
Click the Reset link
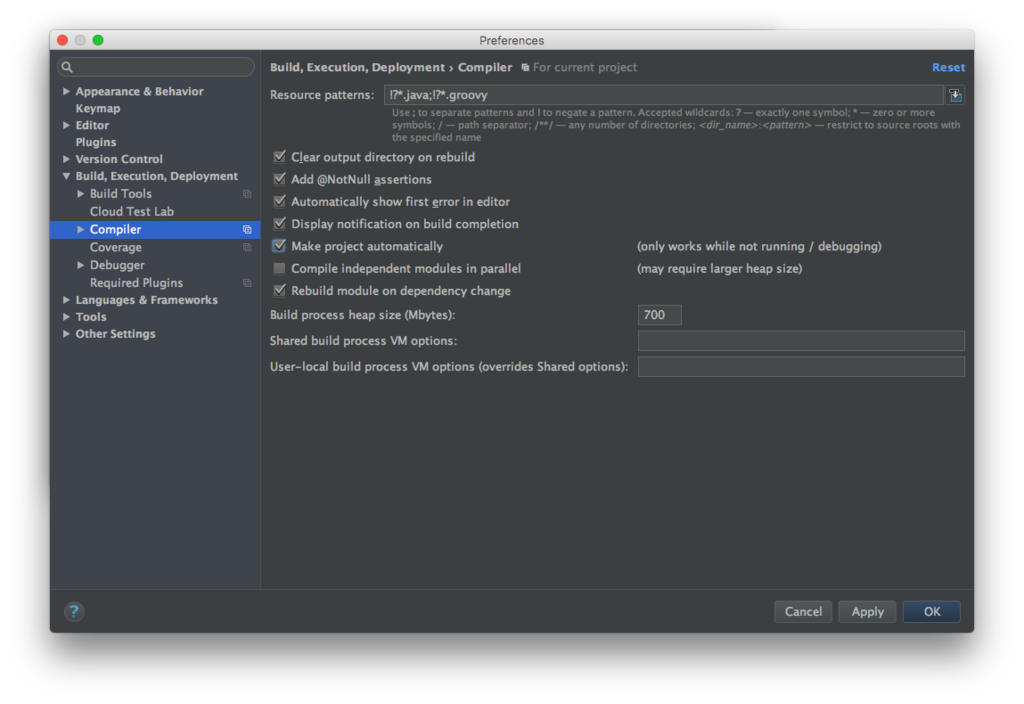tap(948, 67)
